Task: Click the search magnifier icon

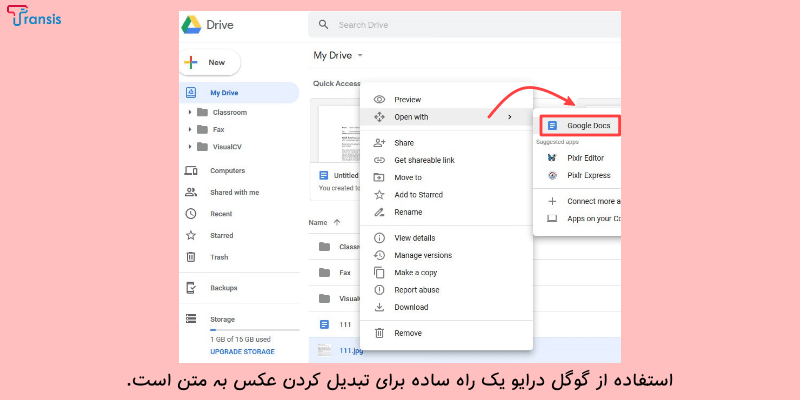Action: point(323,24)
